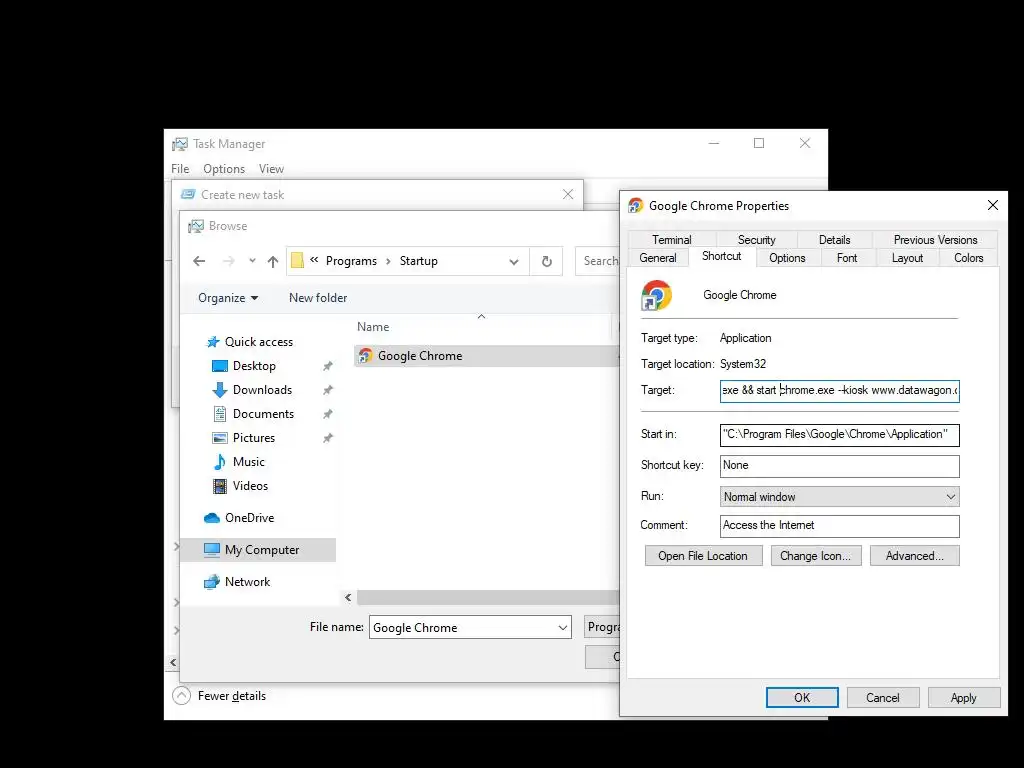Switch to the Previous Versions tab
Image resolution: width=1024 pixels, height=768 pixels.
pos(935,240)
